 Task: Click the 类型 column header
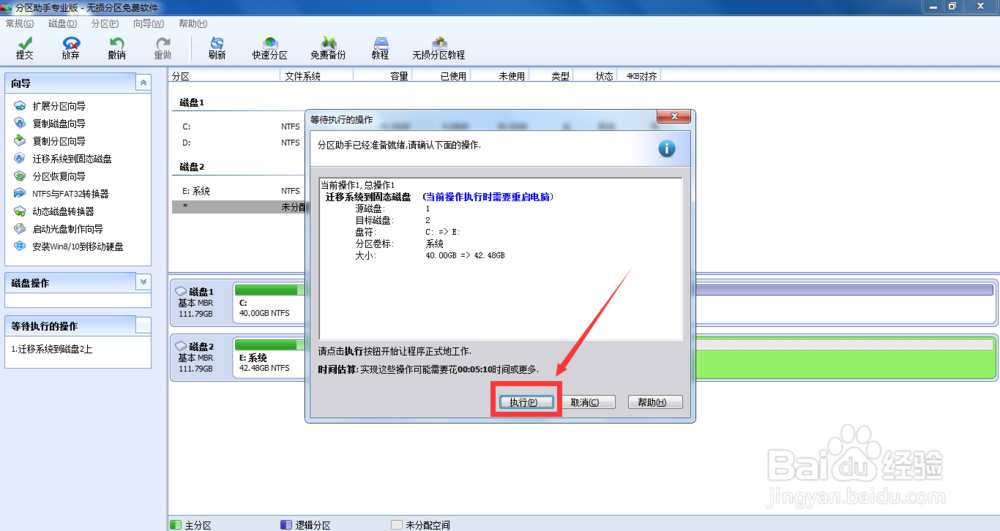point(552,76)
